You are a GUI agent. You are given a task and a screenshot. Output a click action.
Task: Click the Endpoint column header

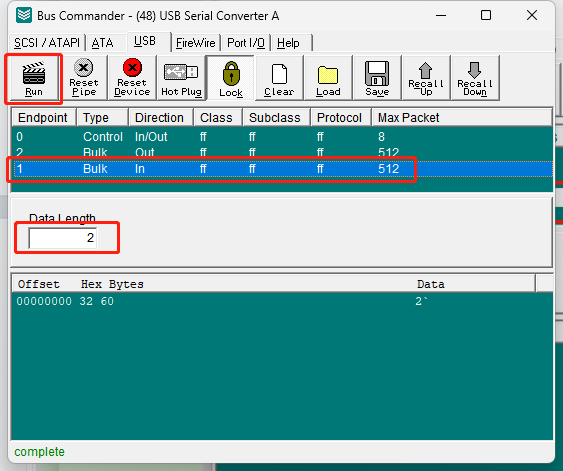44,118
